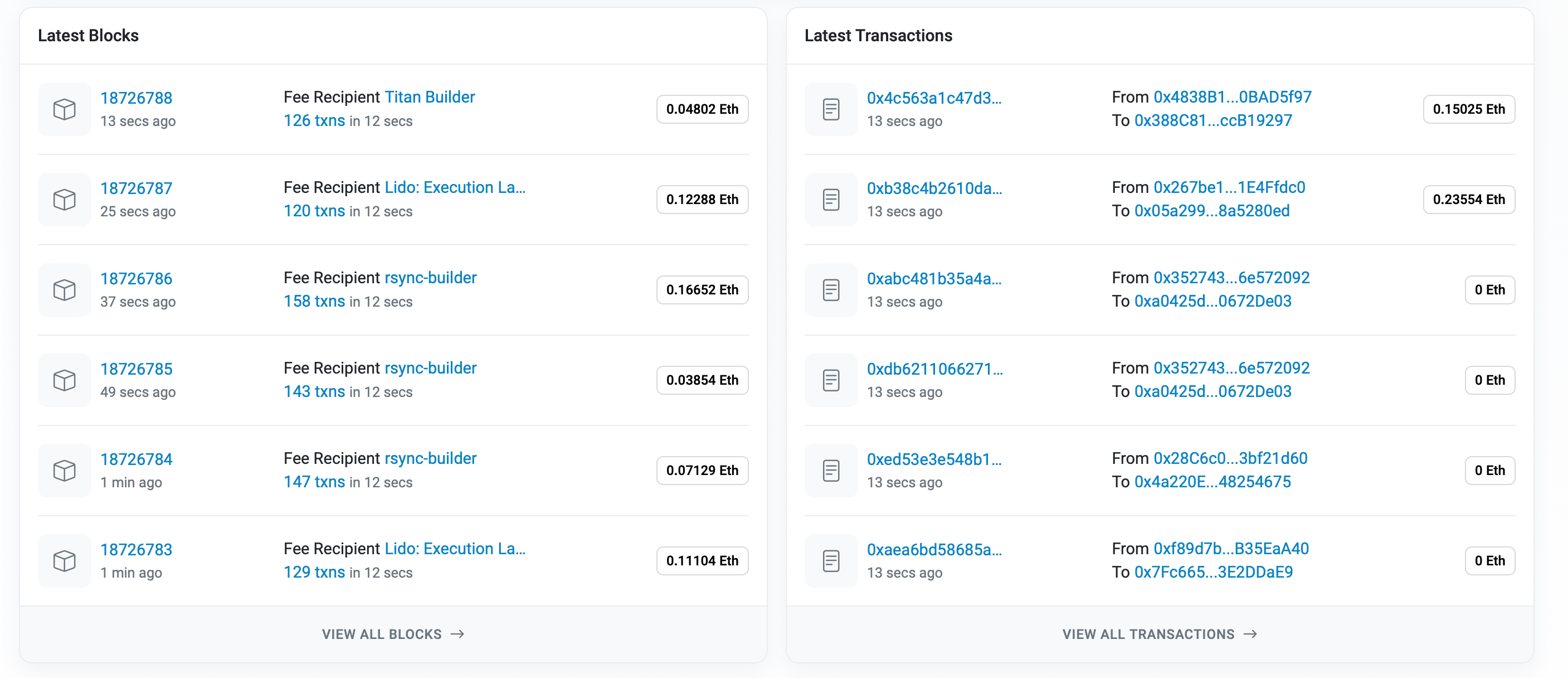The image size is (1568, 678).
Task: Go to VIEW ALL TRANSACTIONS
Action: 1160,634
